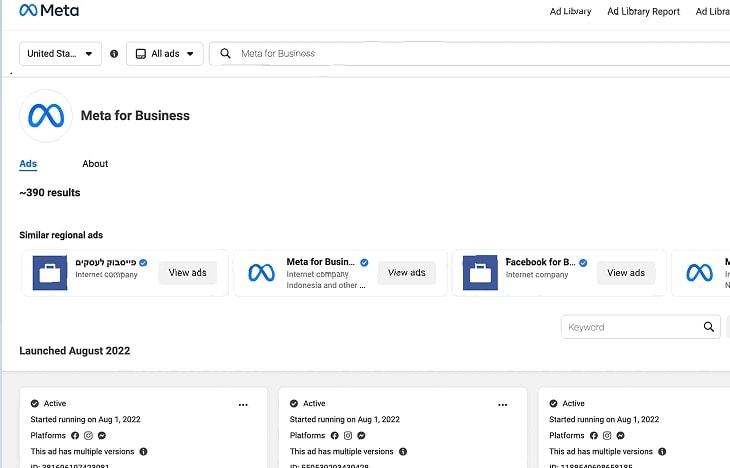Open the Ad Library Report link

[x=643, y=12]
